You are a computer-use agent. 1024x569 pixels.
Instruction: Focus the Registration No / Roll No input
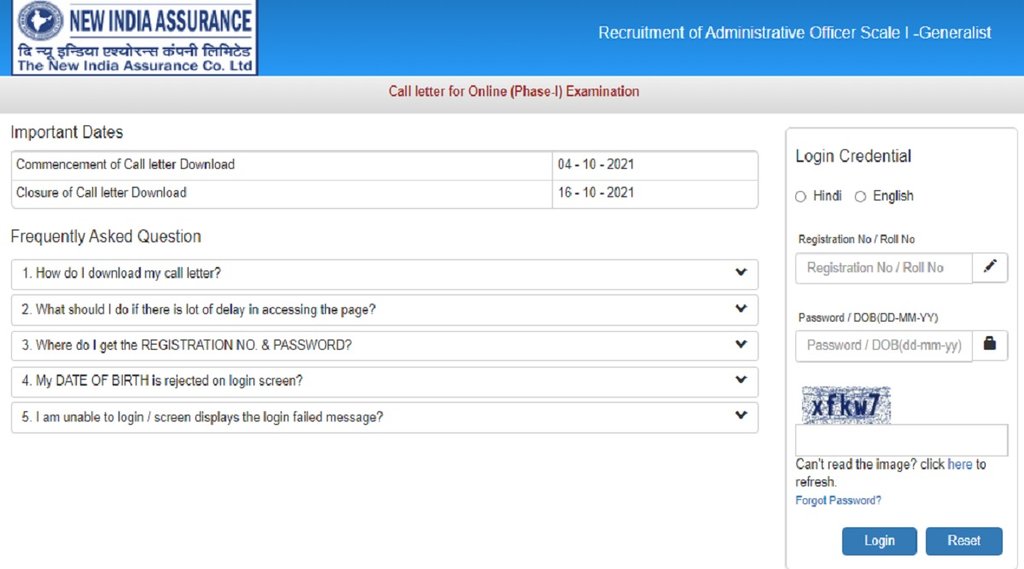click(884, 268)
